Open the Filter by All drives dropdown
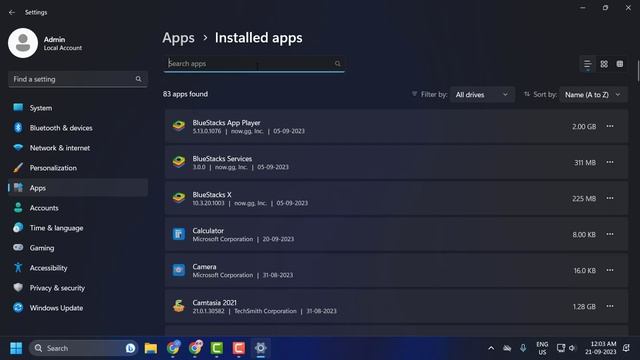Screen dimensions: 640x360 [482, 95]
